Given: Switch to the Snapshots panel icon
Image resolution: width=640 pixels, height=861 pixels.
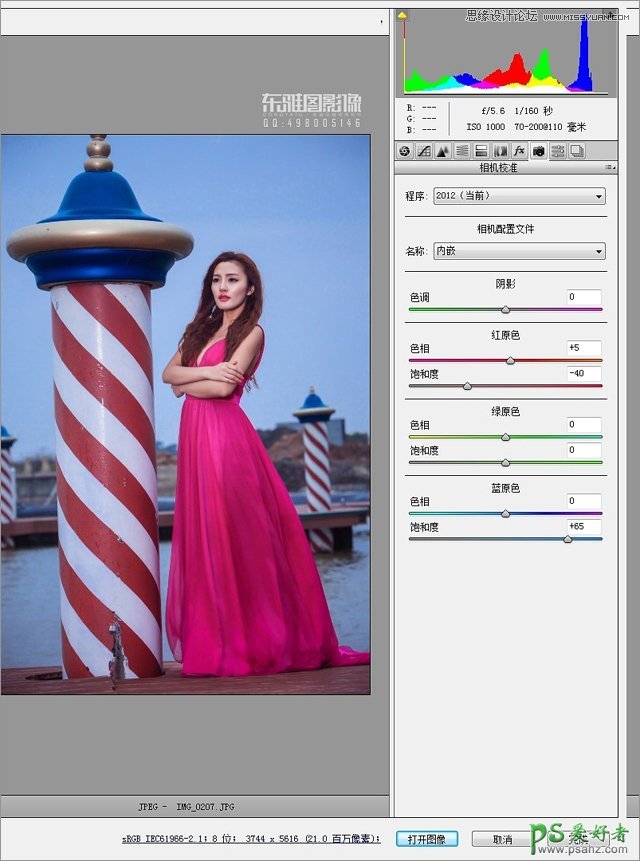Looking at the screenshot, I should coord(576,151).
